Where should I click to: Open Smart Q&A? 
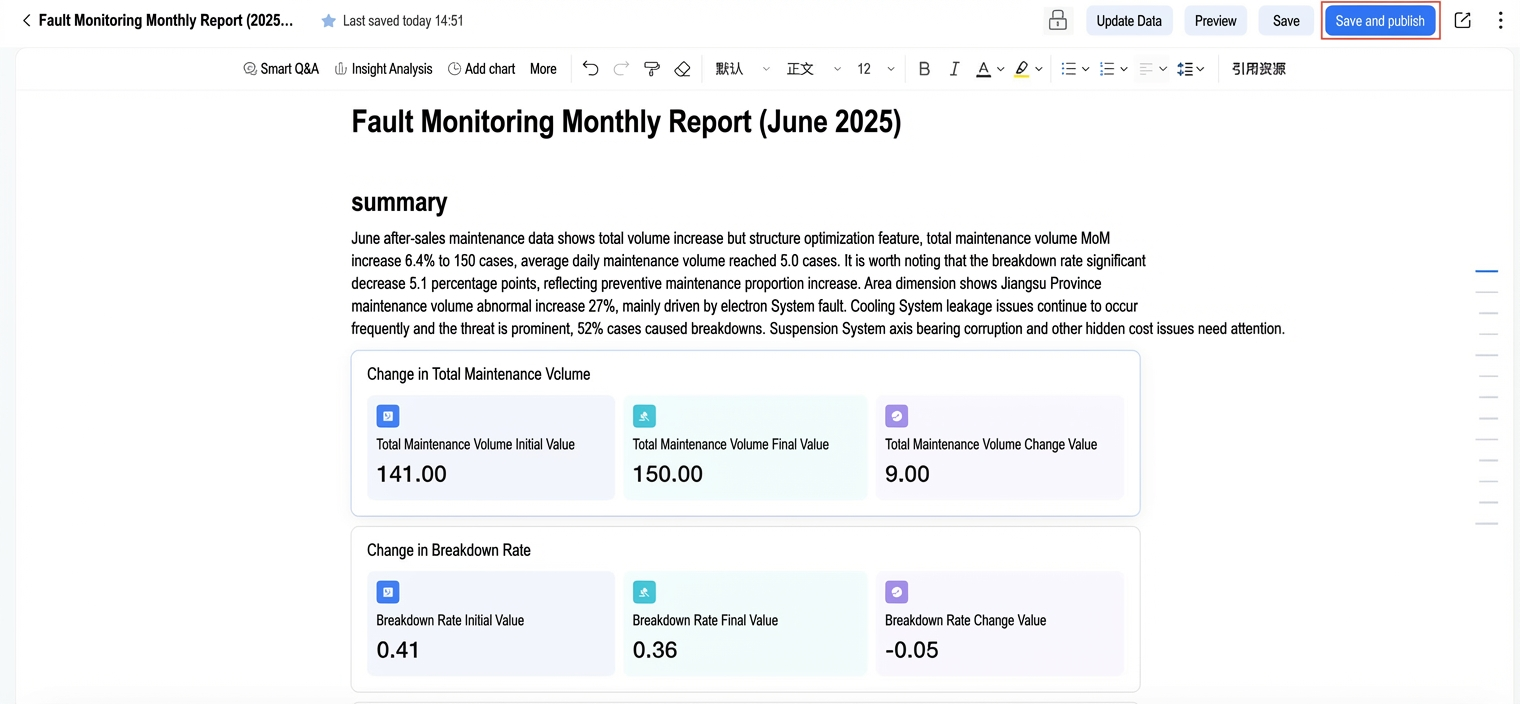[x=281, y=69]
